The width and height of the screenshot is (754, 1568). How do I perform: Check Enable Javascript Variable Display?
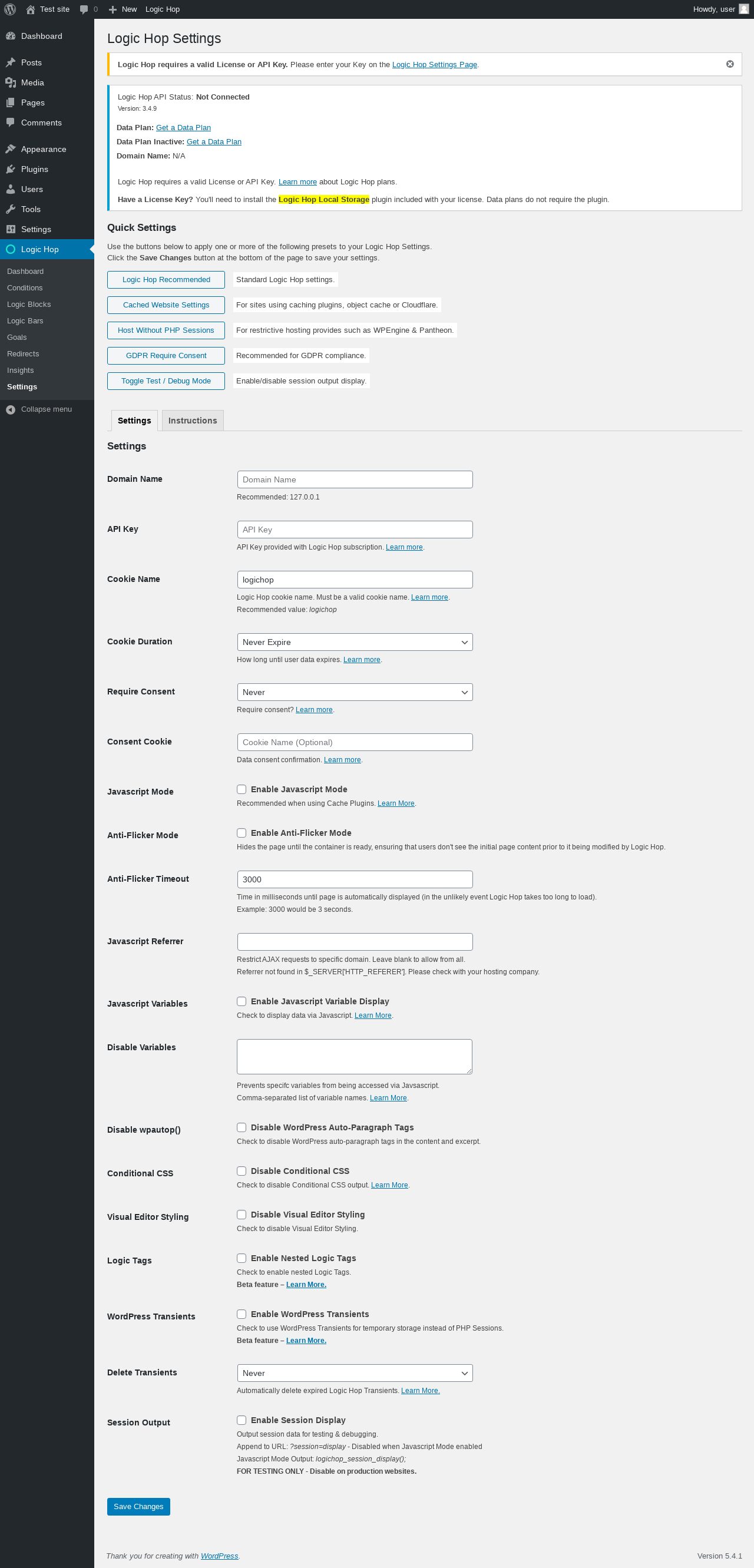pyautogui.click(x=242, y=1002)
